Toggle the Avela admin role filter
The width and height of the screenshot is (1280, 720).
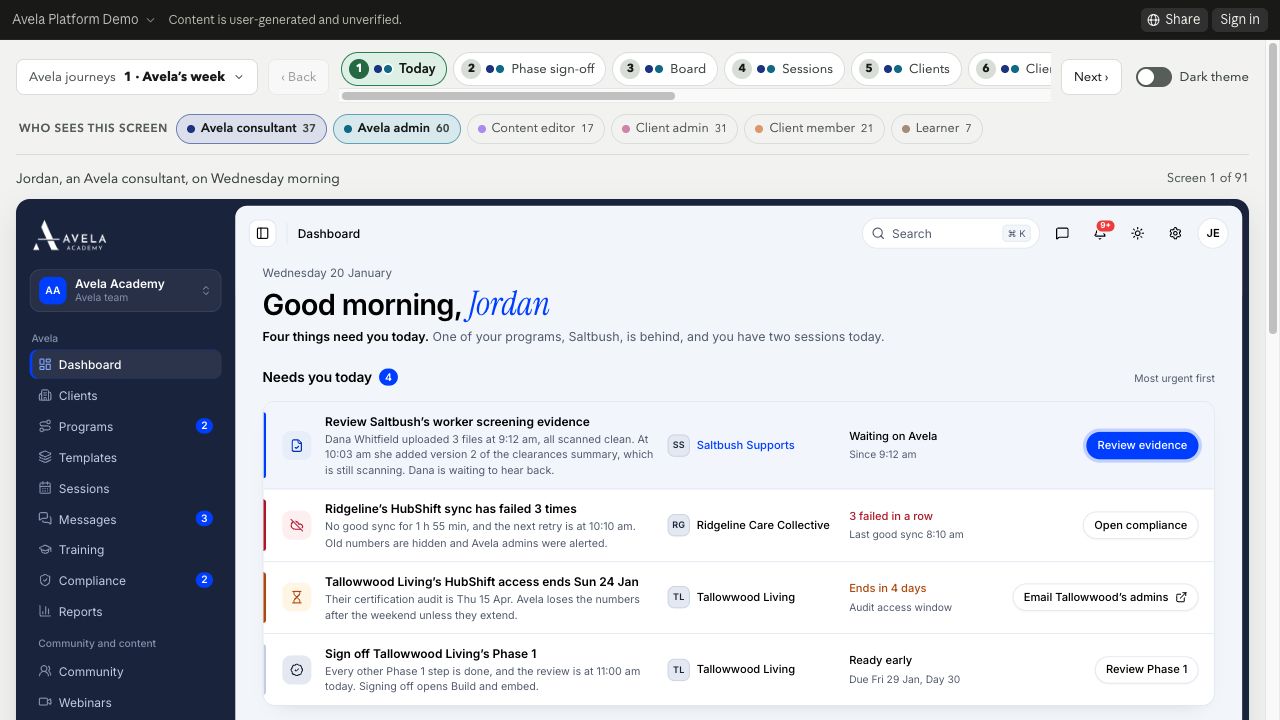click(x=397, y=128)
